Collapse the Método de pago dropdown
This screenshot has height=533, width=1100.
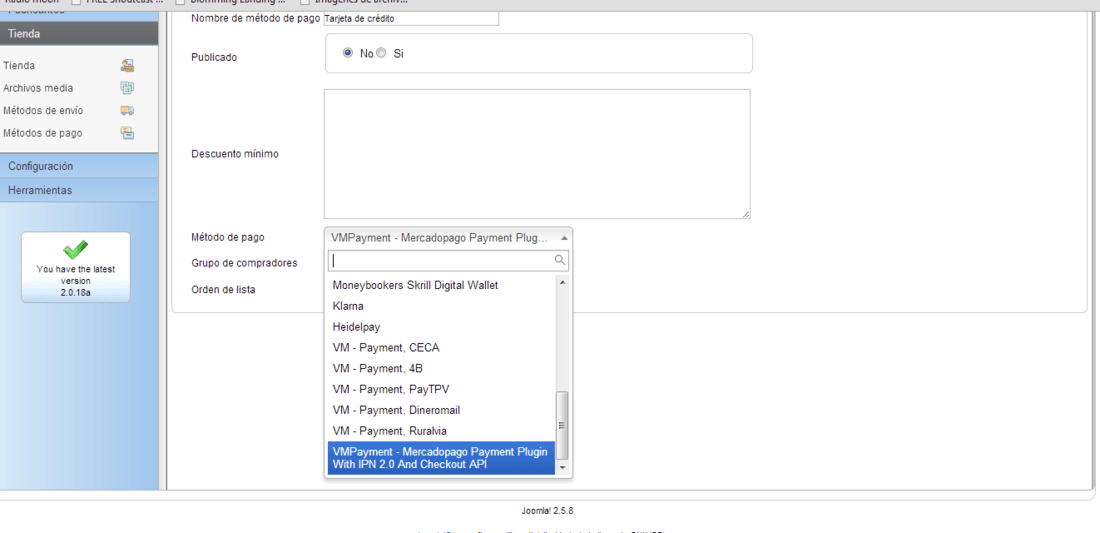click(448, 237)
